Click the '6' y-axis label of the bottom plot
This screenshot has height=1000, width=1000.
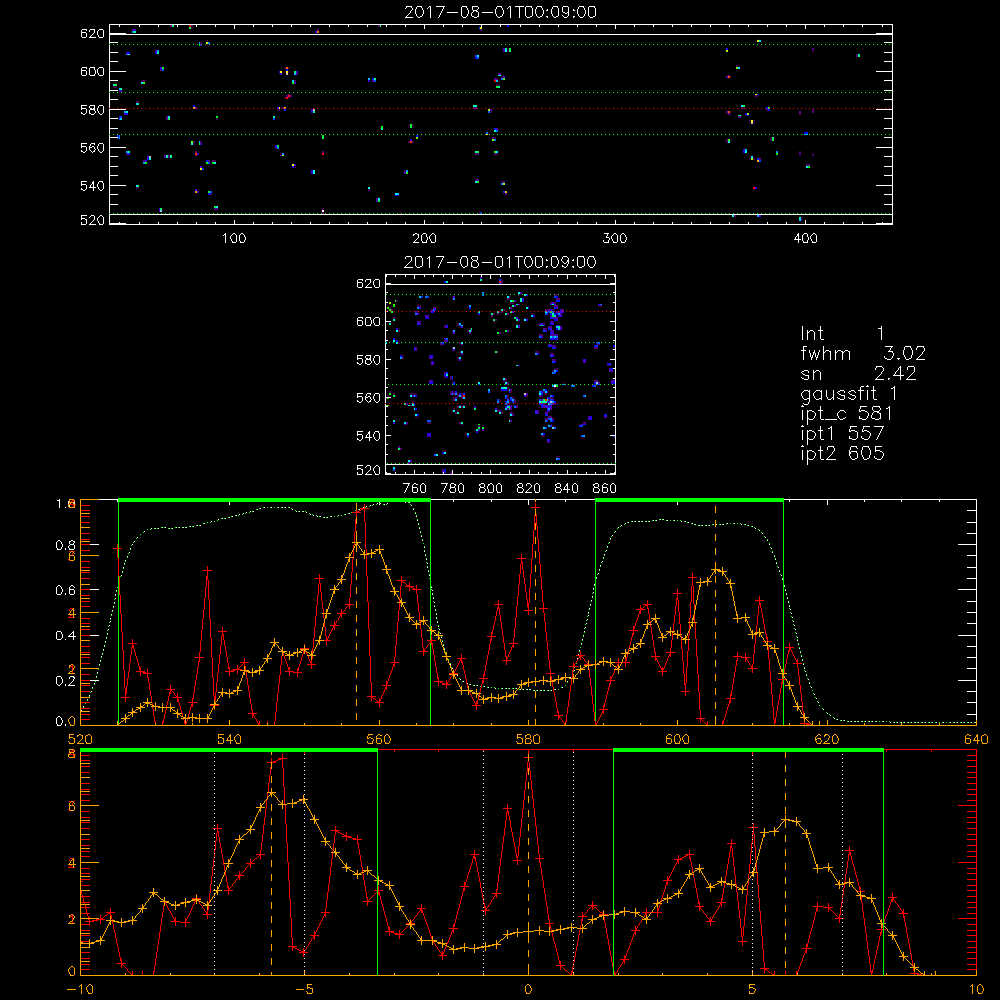tap(71, 807)
